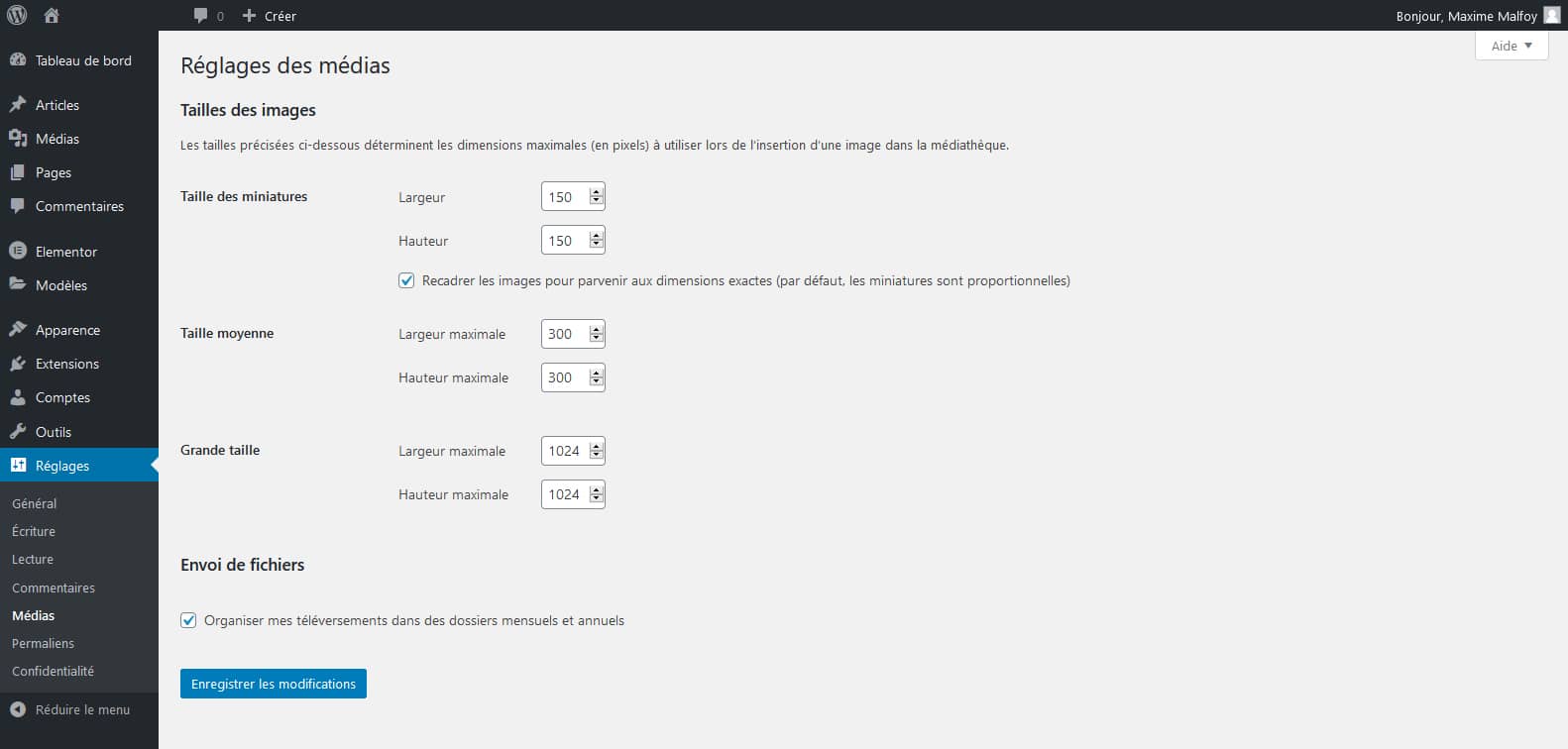
Task: Focus Grande taille Largeur maximale field 1024
Action: (573, 451)
